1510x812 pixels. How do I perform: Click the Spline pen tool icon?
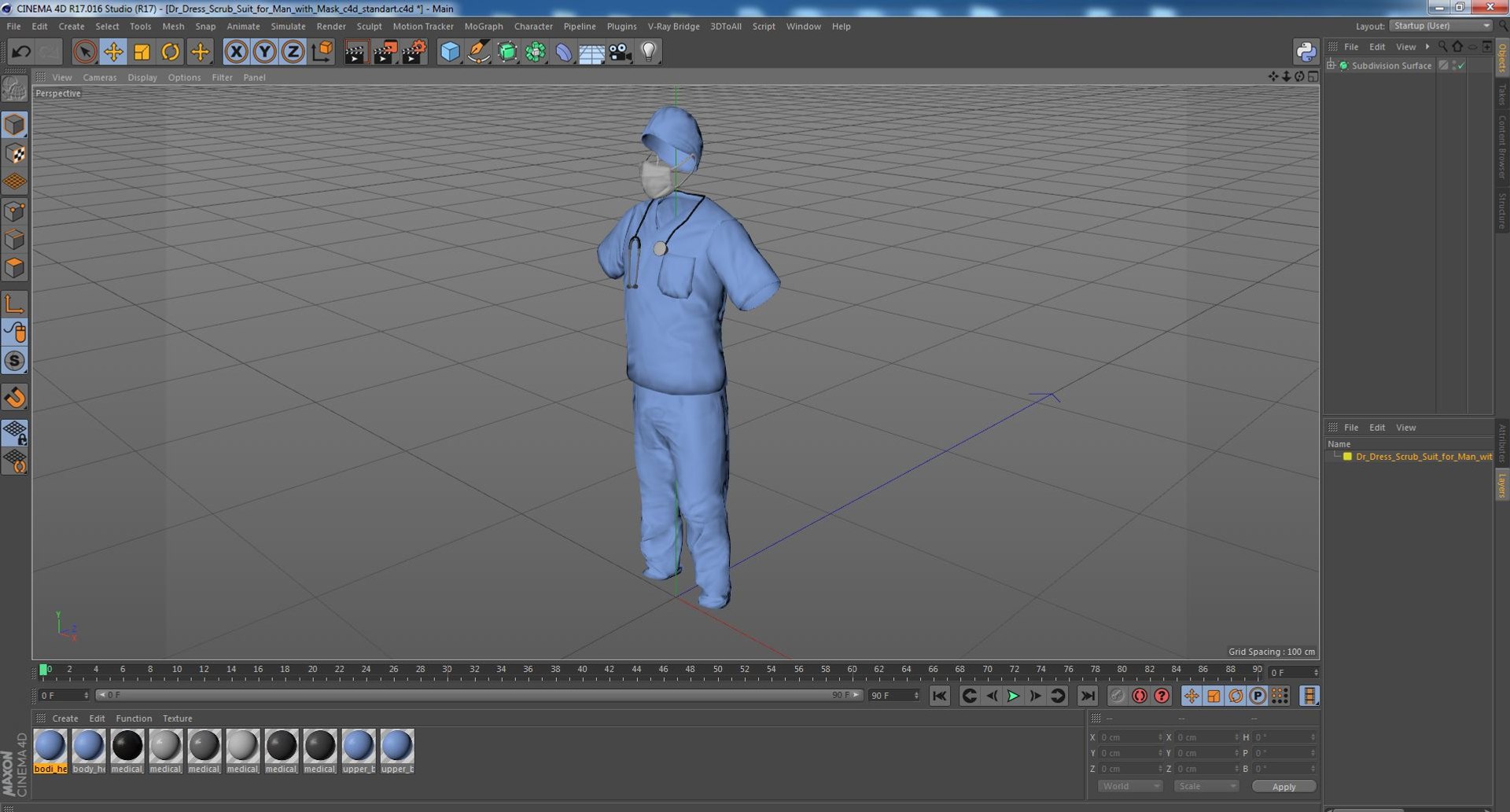[x=478, y=52]
